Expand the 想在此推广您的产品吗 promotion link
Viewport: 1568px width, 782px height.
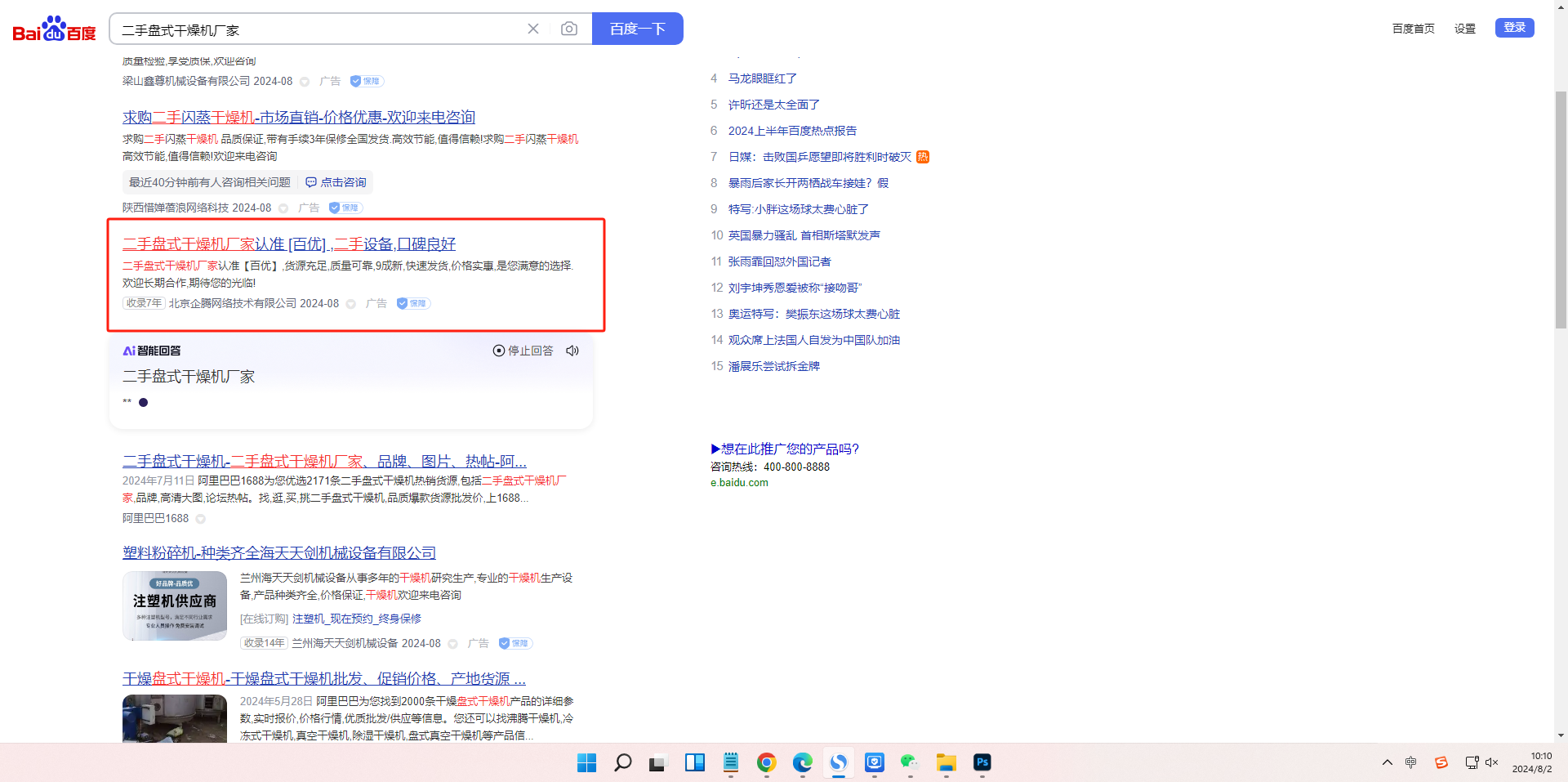tap(785, 449)
